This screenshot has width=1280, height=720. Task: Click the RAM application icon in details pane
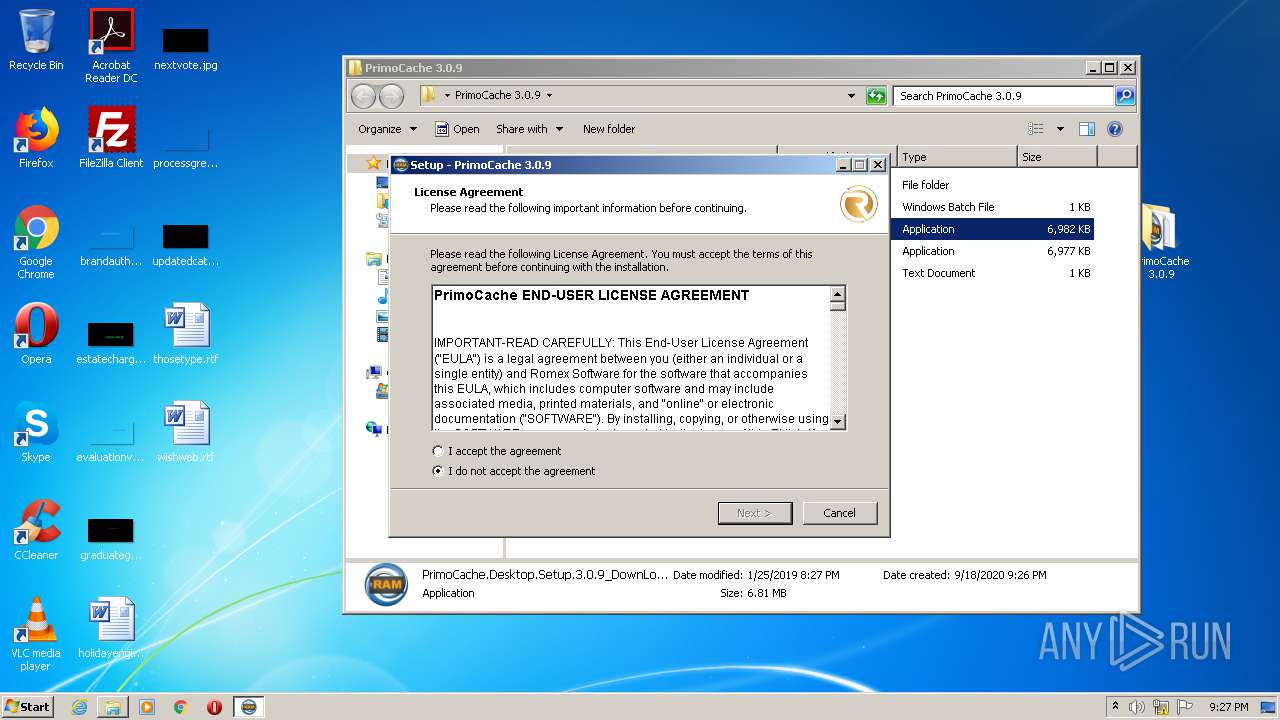tap(386, 584)
